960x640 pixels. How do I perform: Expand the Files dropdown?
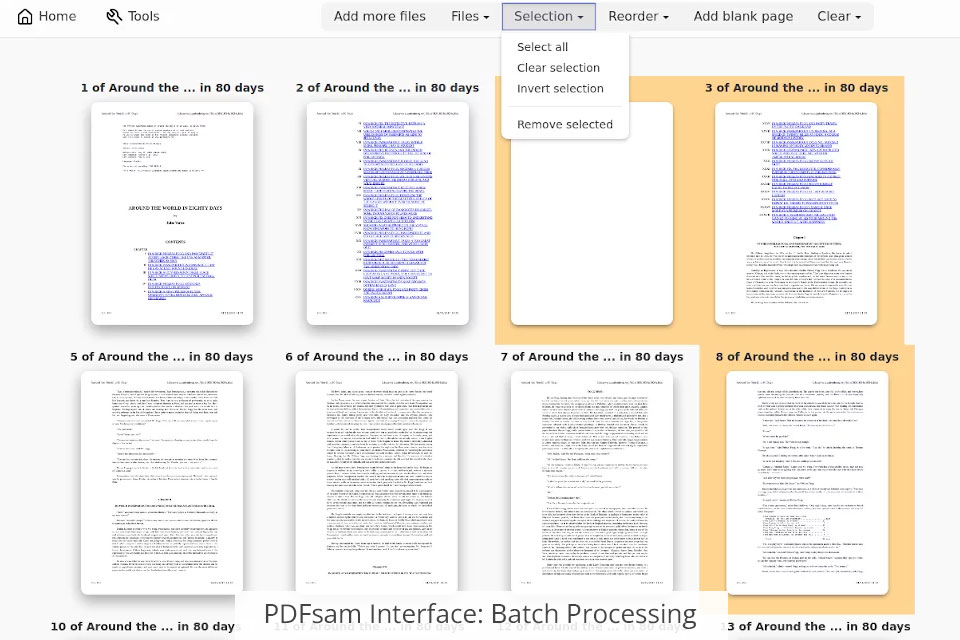470,17
